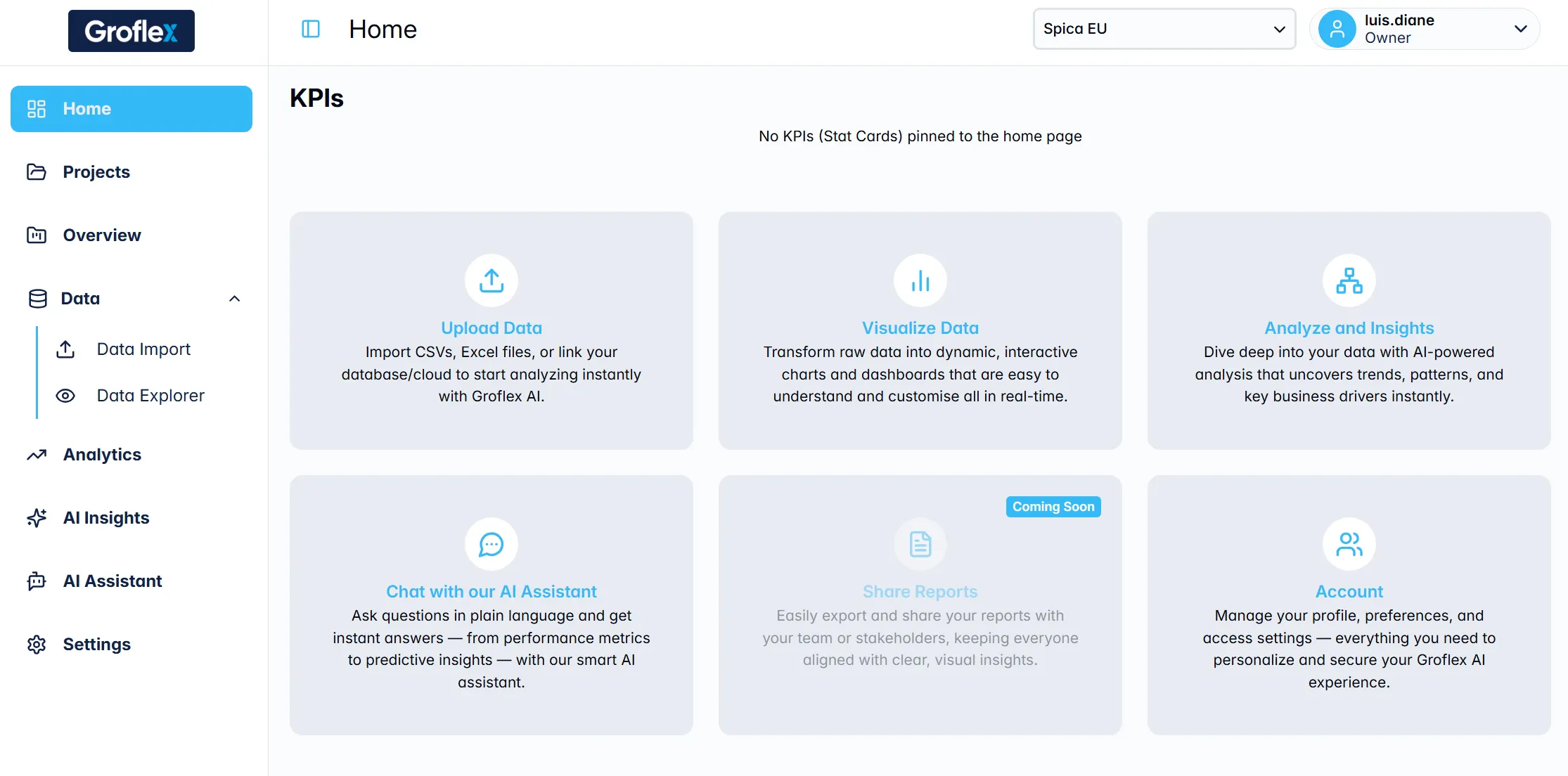1568x776 pixels.
Task: Open Analytics from the sidebar
Action: [131, 455]
